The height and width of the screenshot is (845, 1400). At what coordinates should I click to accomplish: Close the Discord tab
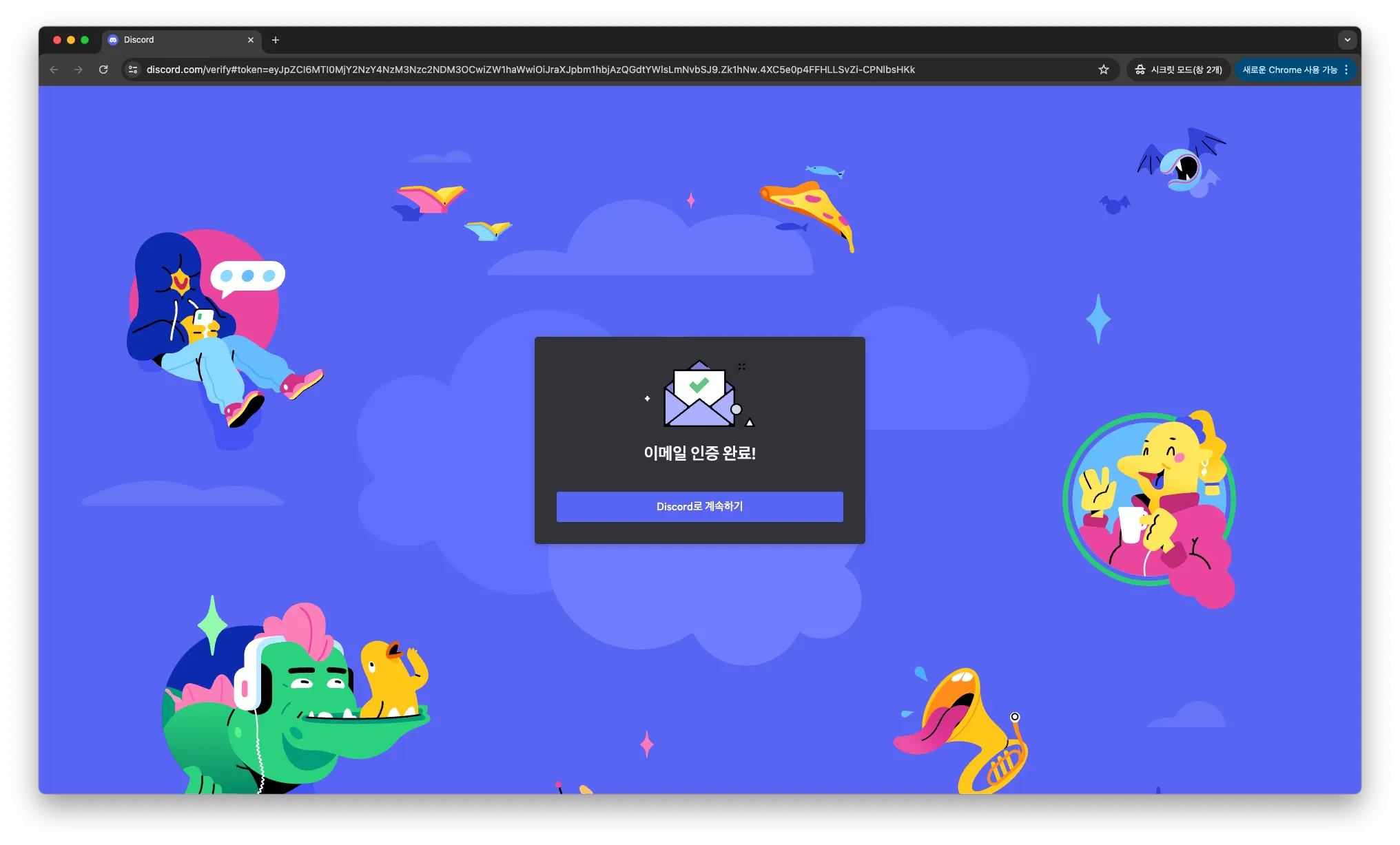pyautogui.click(x=250, y=40)
